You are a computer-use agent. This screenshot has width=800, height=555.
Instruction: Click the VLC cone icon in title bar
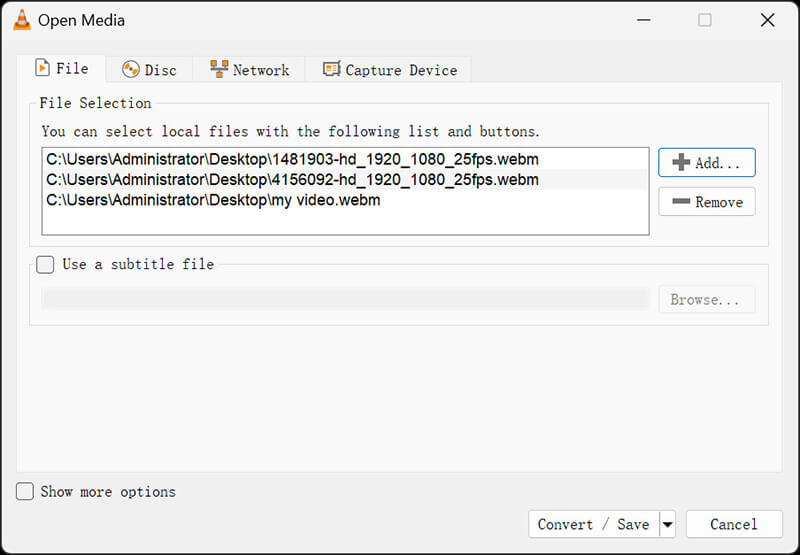pos(21,20)
